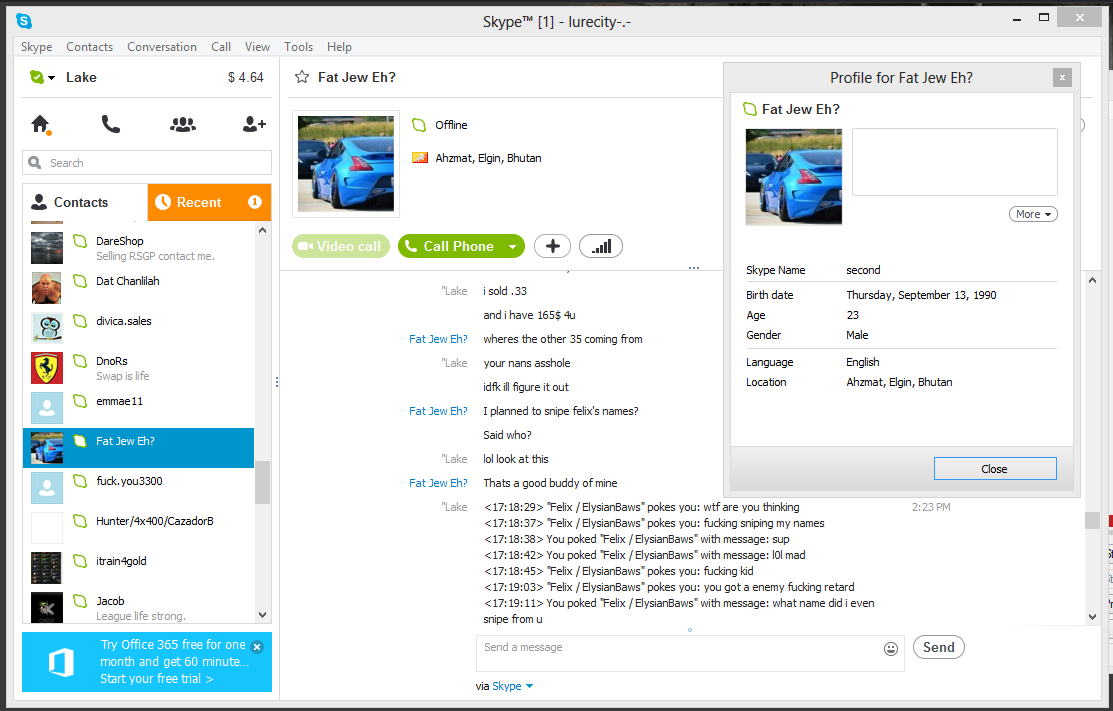The height and width of the screenshot is (711, 1113).
Task: Click the plus button to add participants
Action: click(x=552, y=246)
